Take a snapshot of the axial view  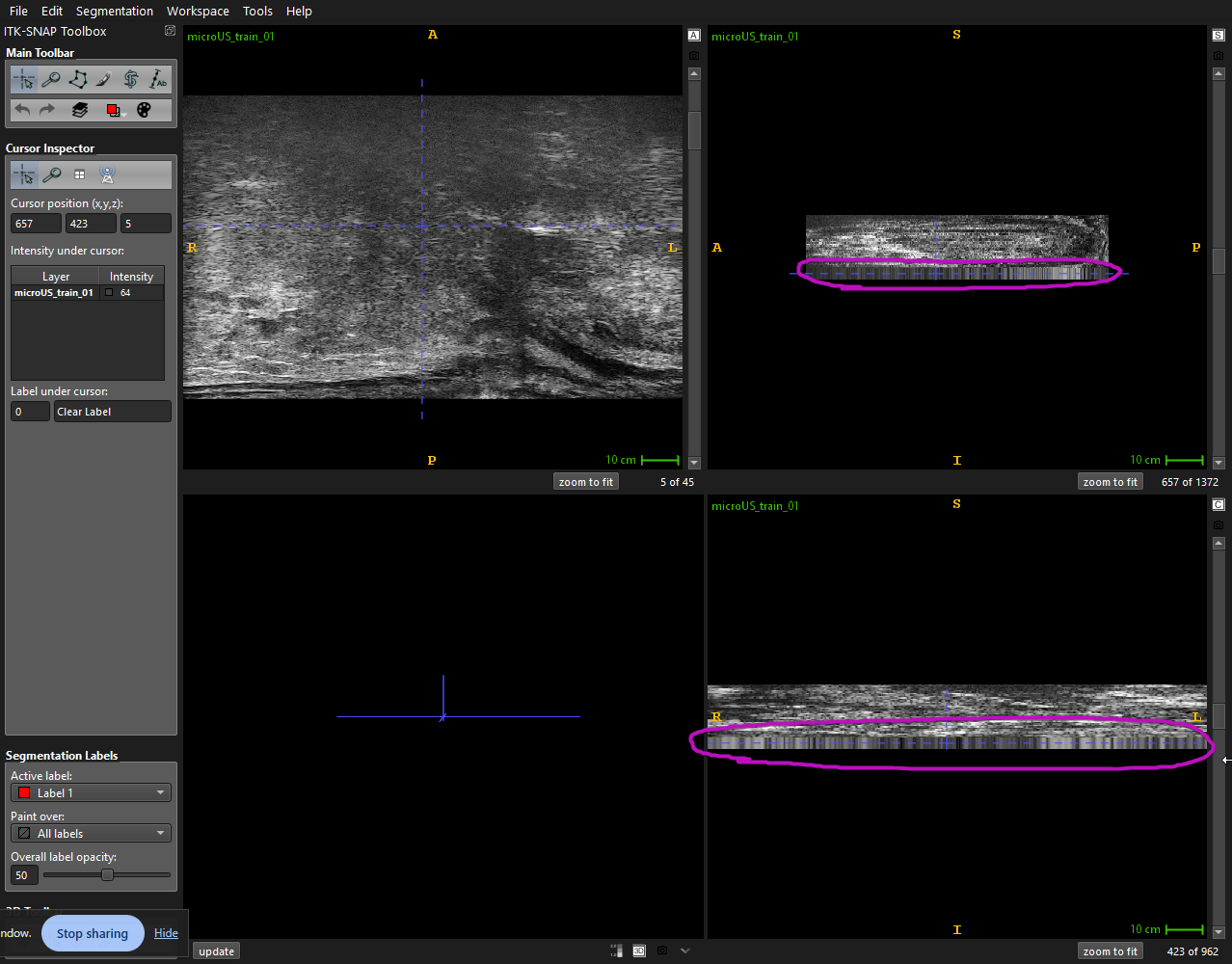694,56
